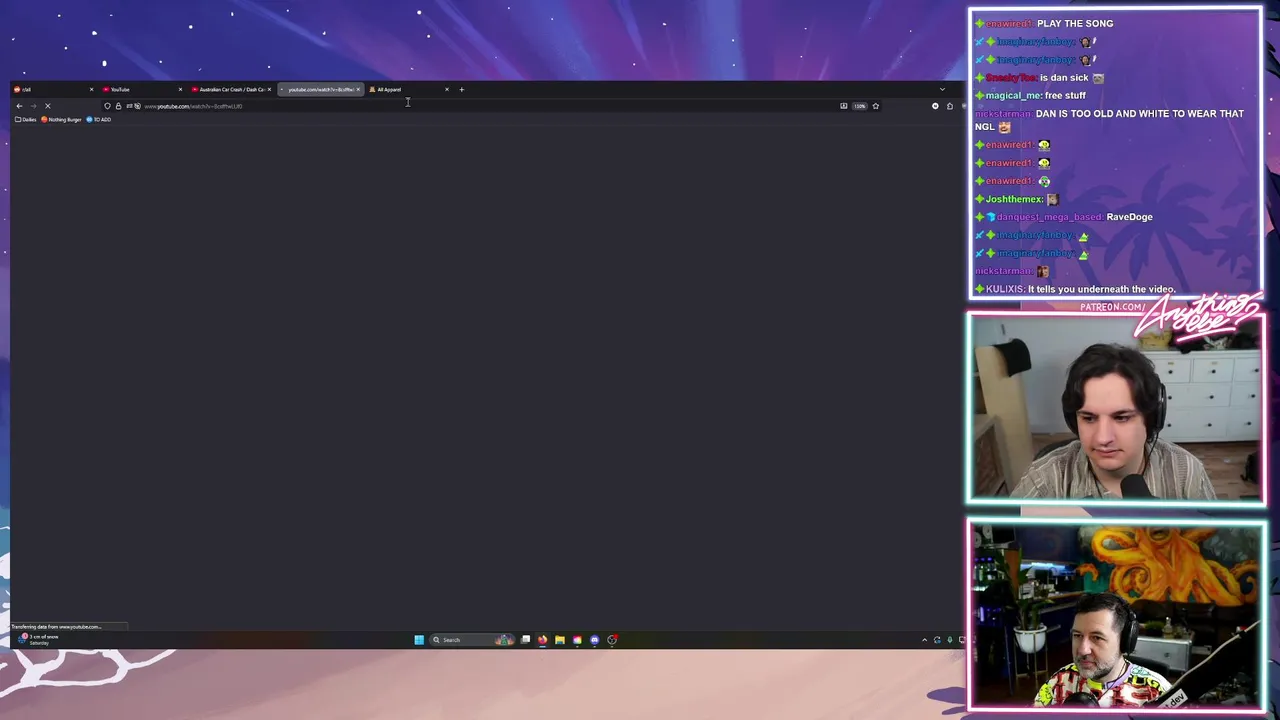The width and height of the screenshot is (1280, 720).
Task: Click magical_me 'free stuff' chat message
Action: click(x=1065, y=95)
